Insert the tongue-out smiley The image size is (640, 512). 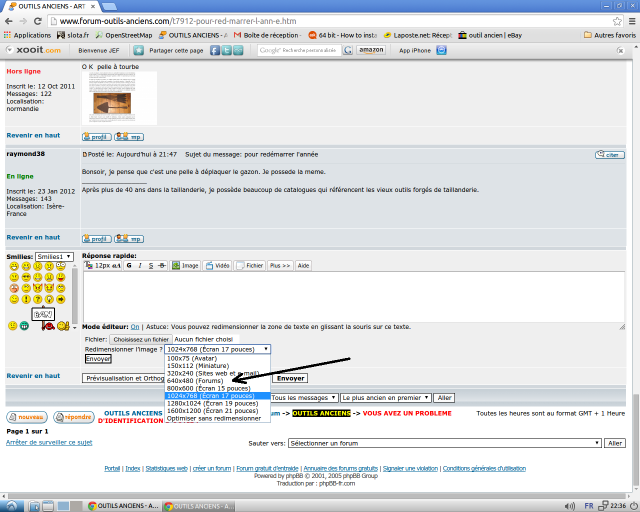point(61,277)
